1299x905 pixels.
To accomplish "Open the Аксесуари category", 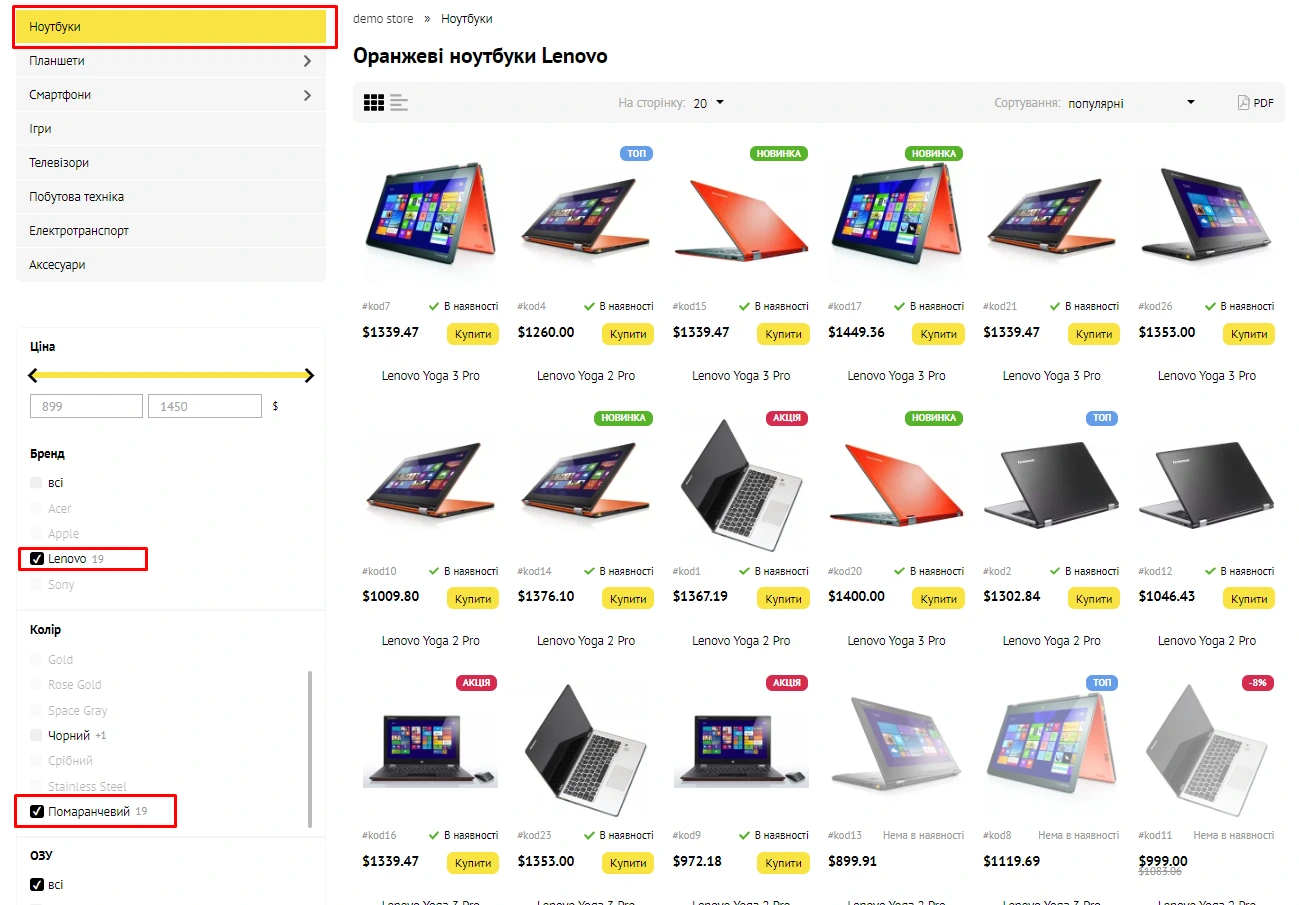I will click(x=171, y=265).
